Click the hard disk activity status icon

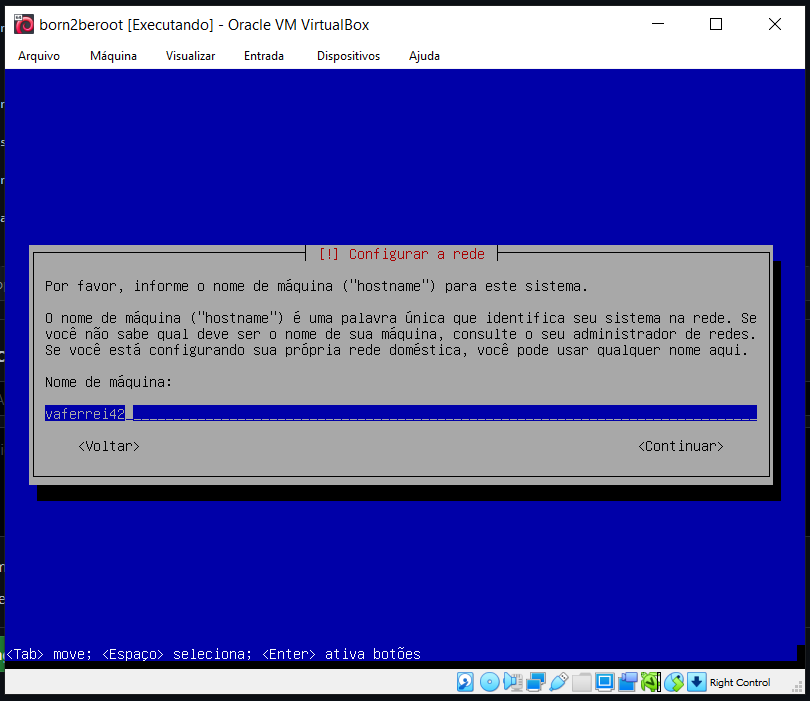pyautogui.click(x=465, y=682)
